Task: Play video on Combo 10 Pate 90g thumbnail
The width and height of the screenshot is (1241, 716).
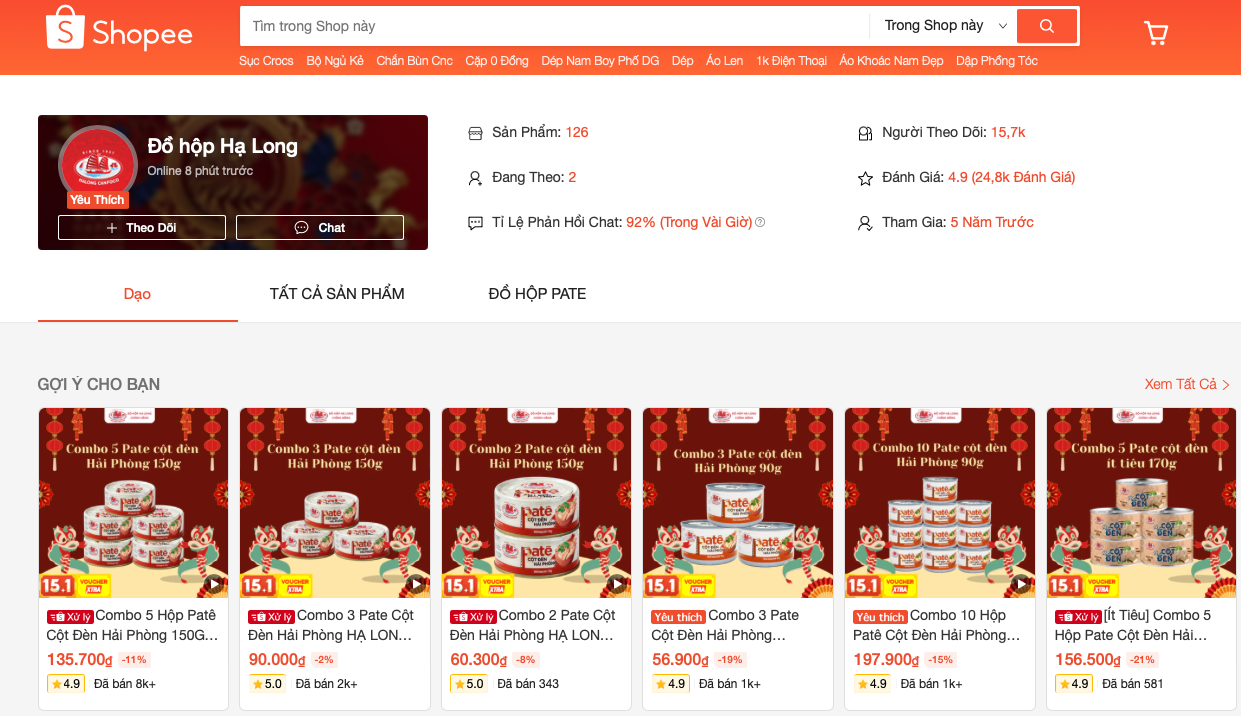Action: pos(1020,584)
